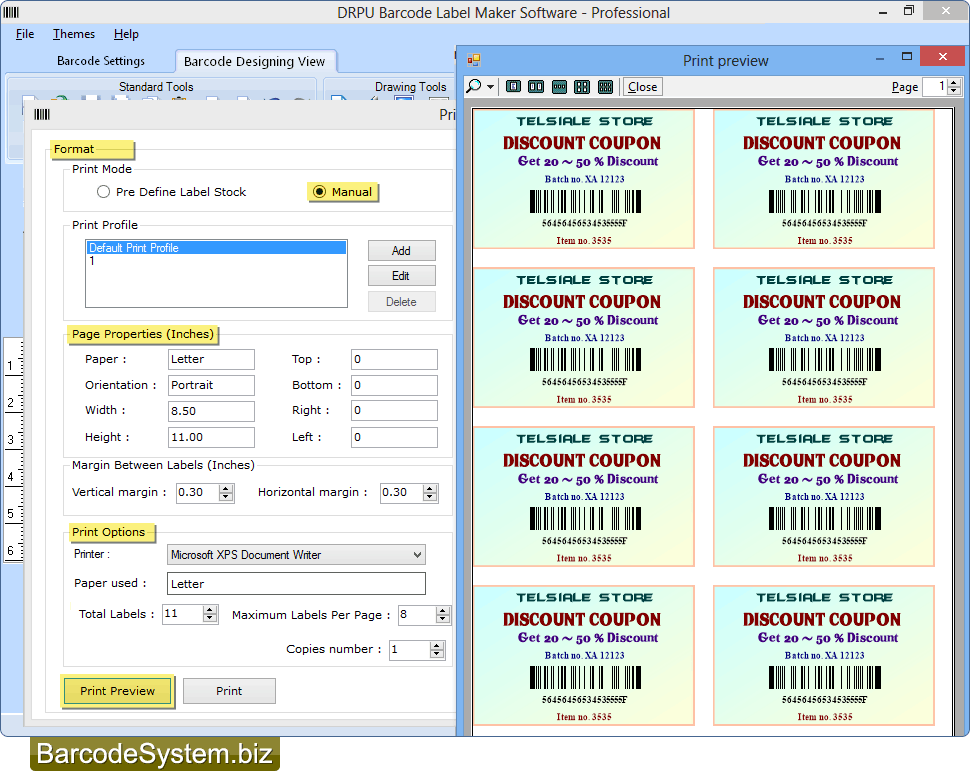Click the Orientation field showing Portrait
Image resolution: width=970 pixels, height=771 pixels.
point(211,386)
